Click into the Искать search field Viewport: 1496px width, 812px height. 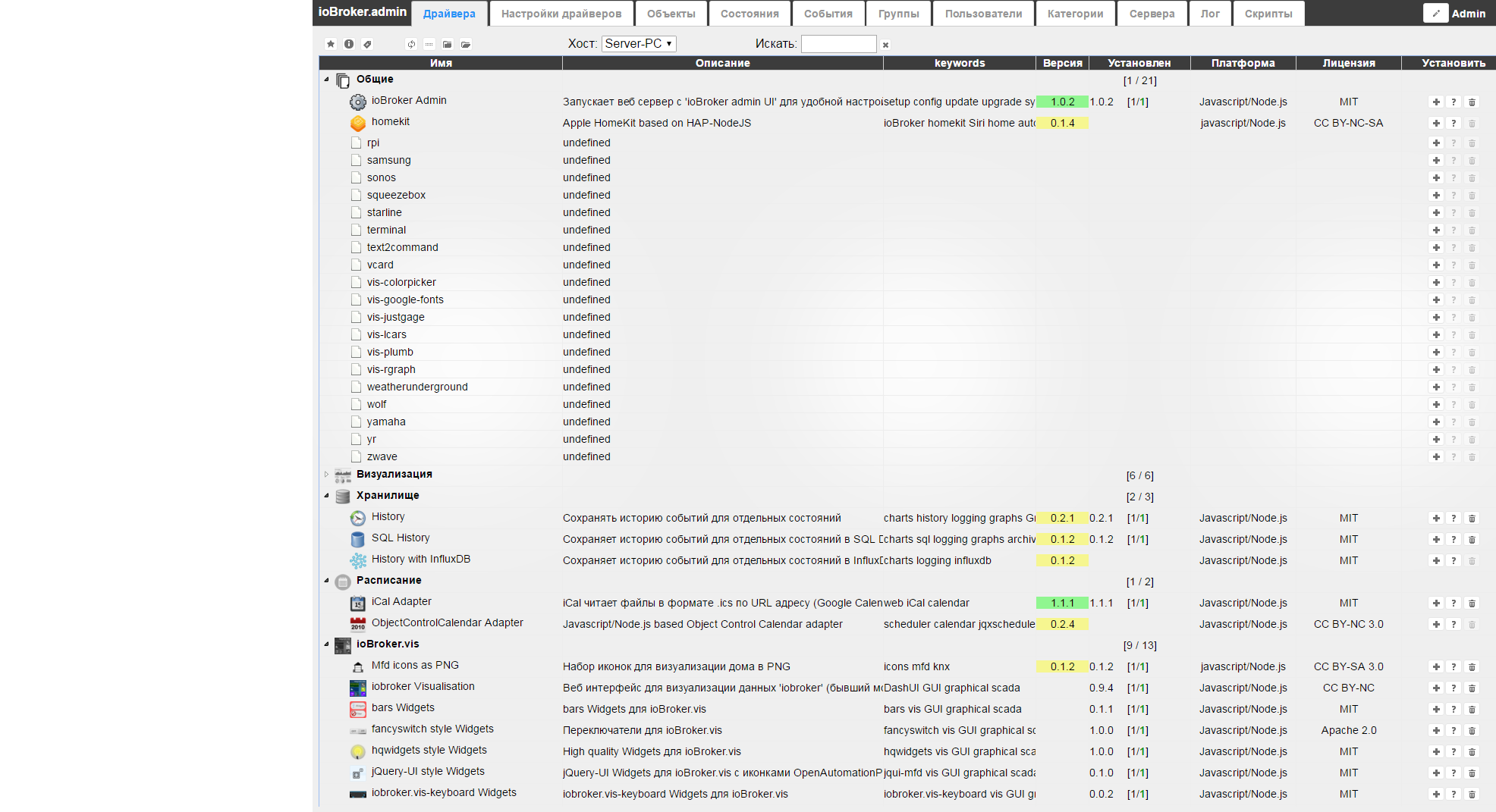(838, 44)
